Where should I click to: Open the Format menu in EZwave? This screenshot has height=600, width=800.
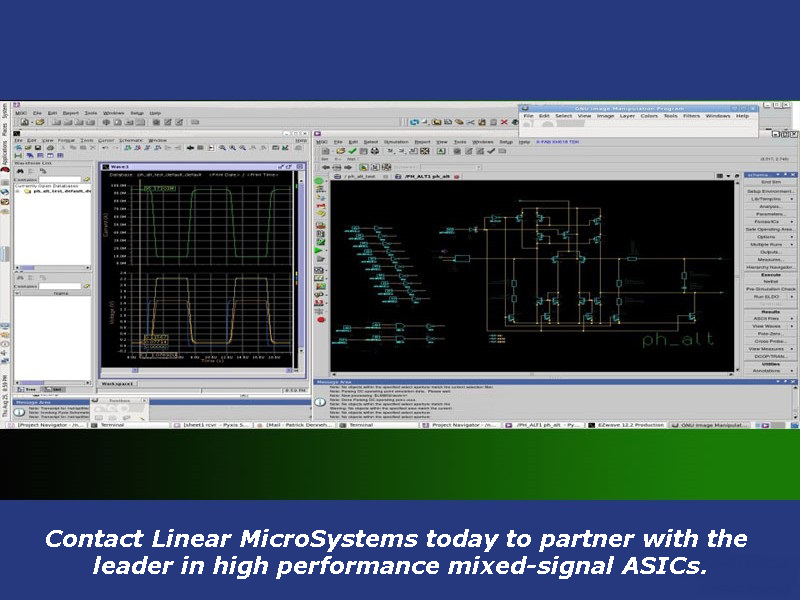pyautogui.click(x=66, y=140)
